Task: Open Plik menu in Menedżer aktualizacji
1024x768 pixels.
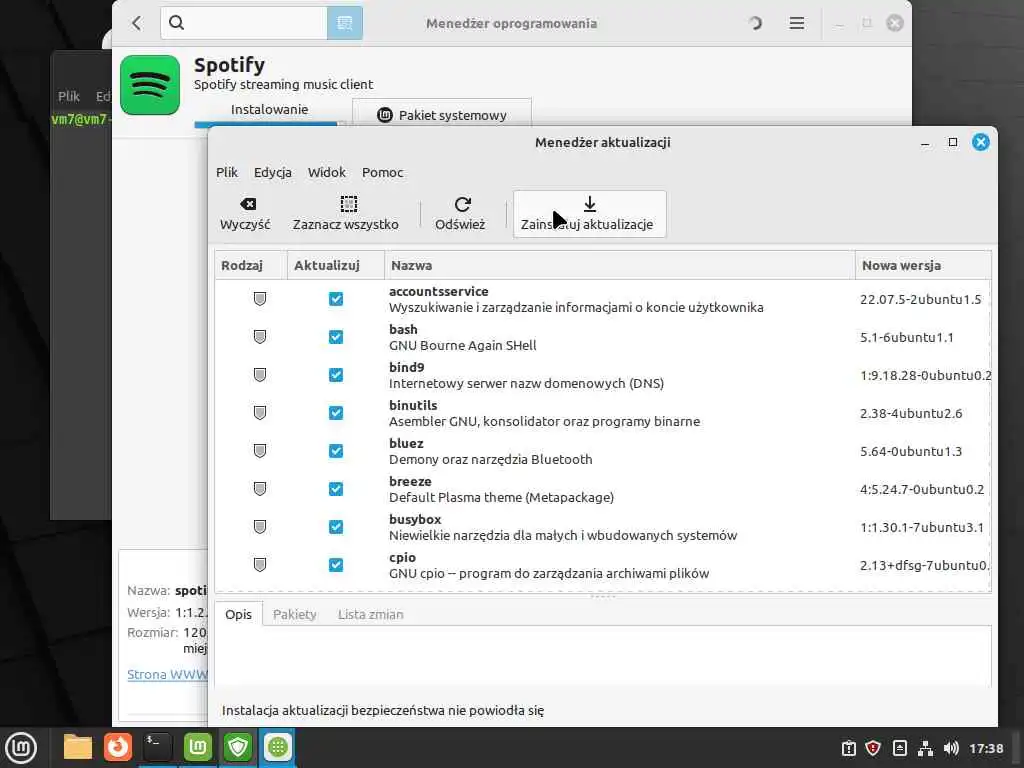Action: click(x=227, y=172)
